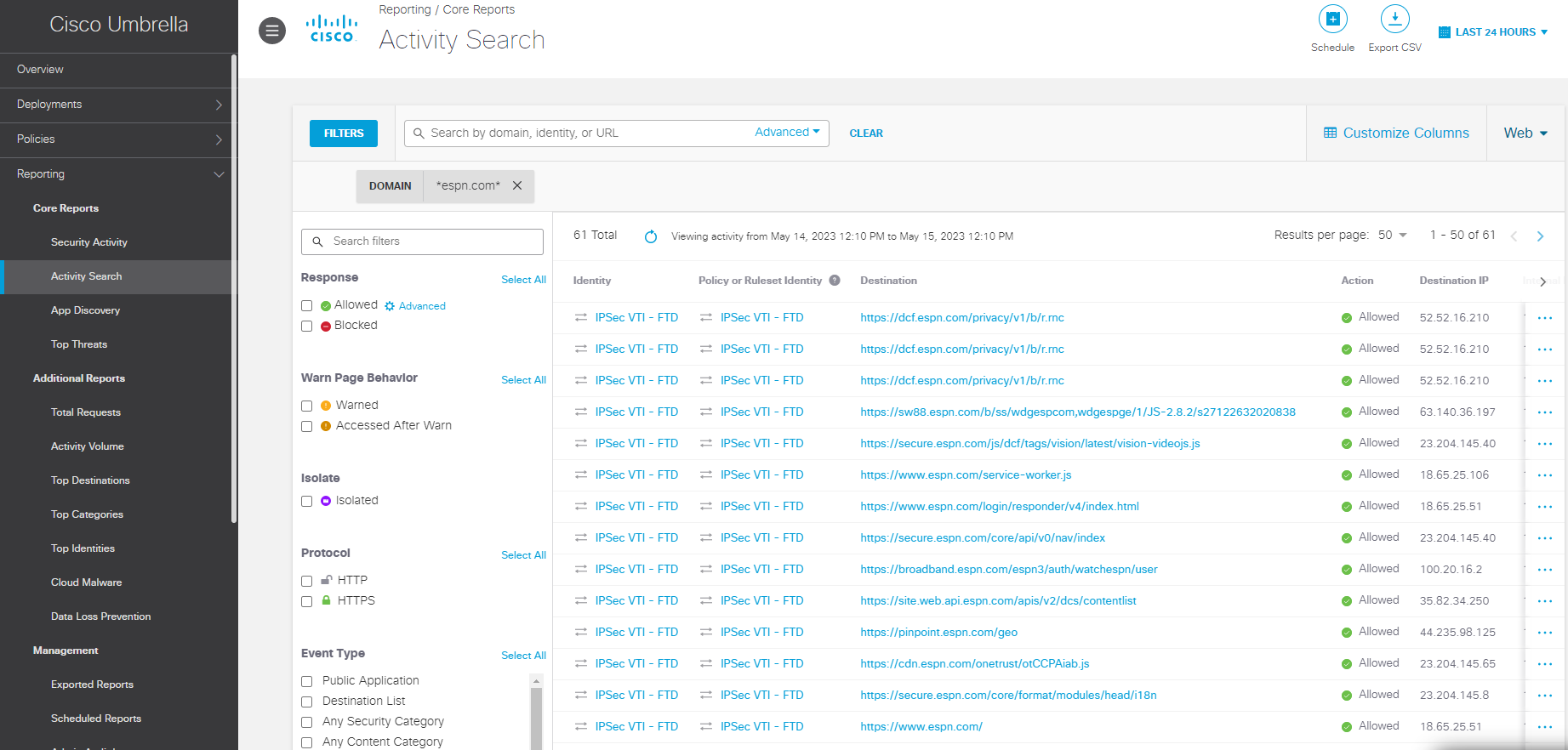Screen dimensions: 1568x750
Task: Click the Export CSV download icon
Action: point(1394,19)
